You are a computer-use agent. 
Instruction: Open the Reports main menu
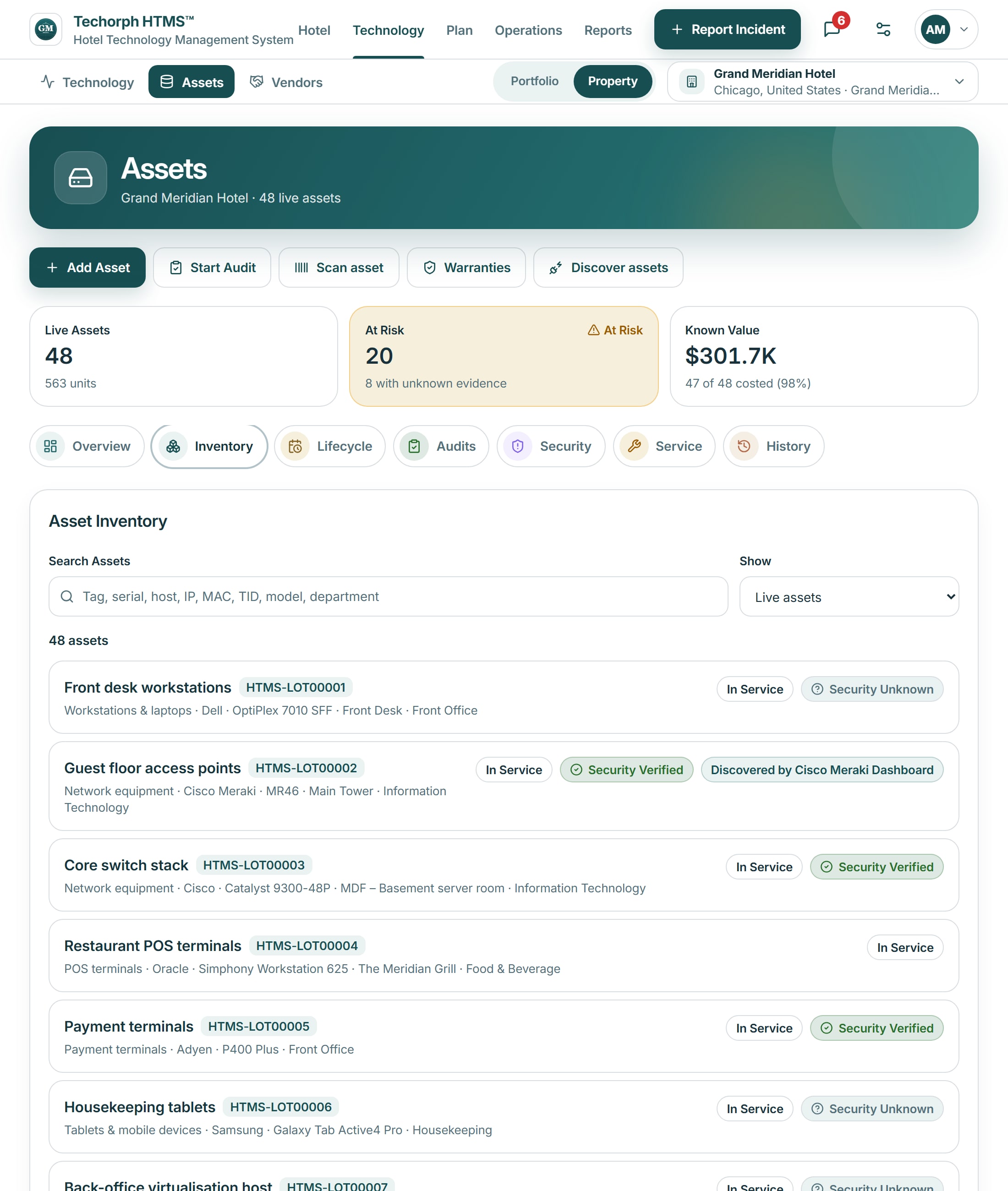click(x=608, y=30)
